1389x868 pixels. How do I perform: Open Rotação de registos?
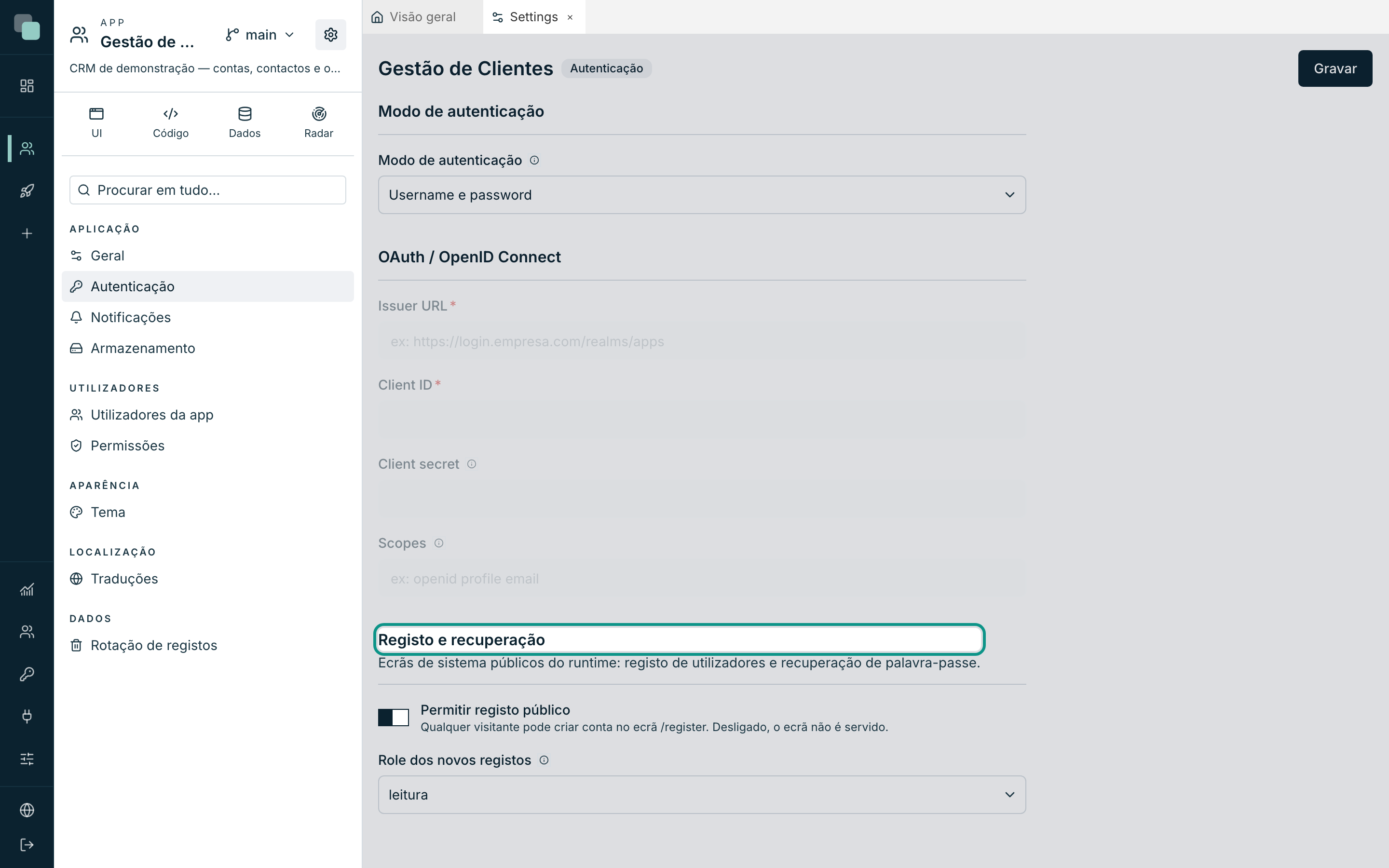(208, 645)
